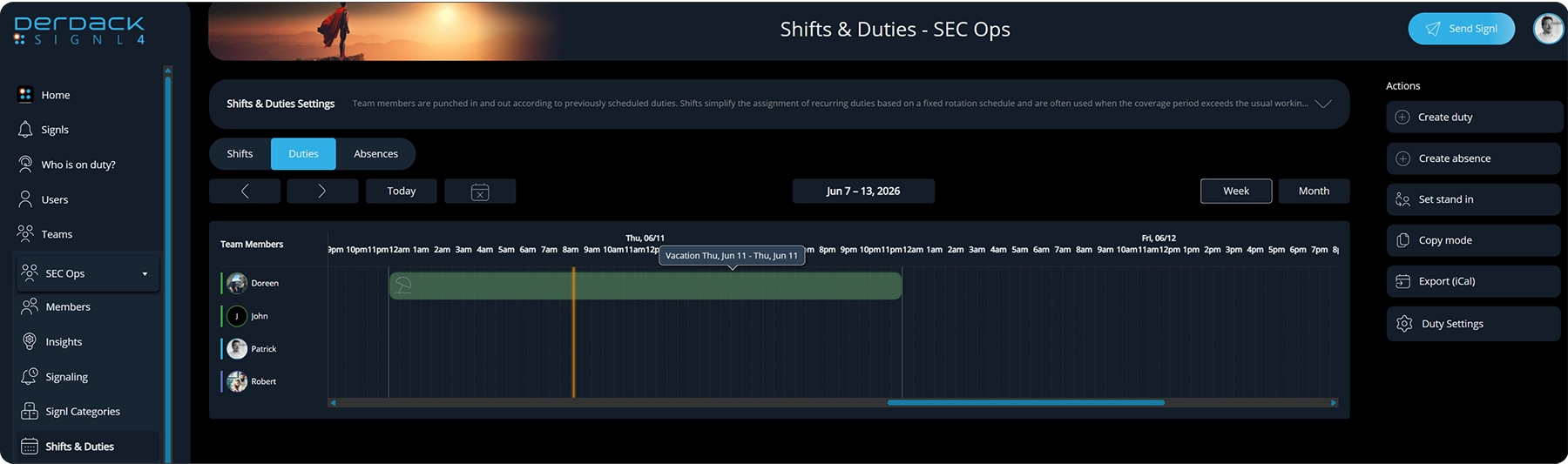Open Signl Categories in the sidebar

point(71,411)
